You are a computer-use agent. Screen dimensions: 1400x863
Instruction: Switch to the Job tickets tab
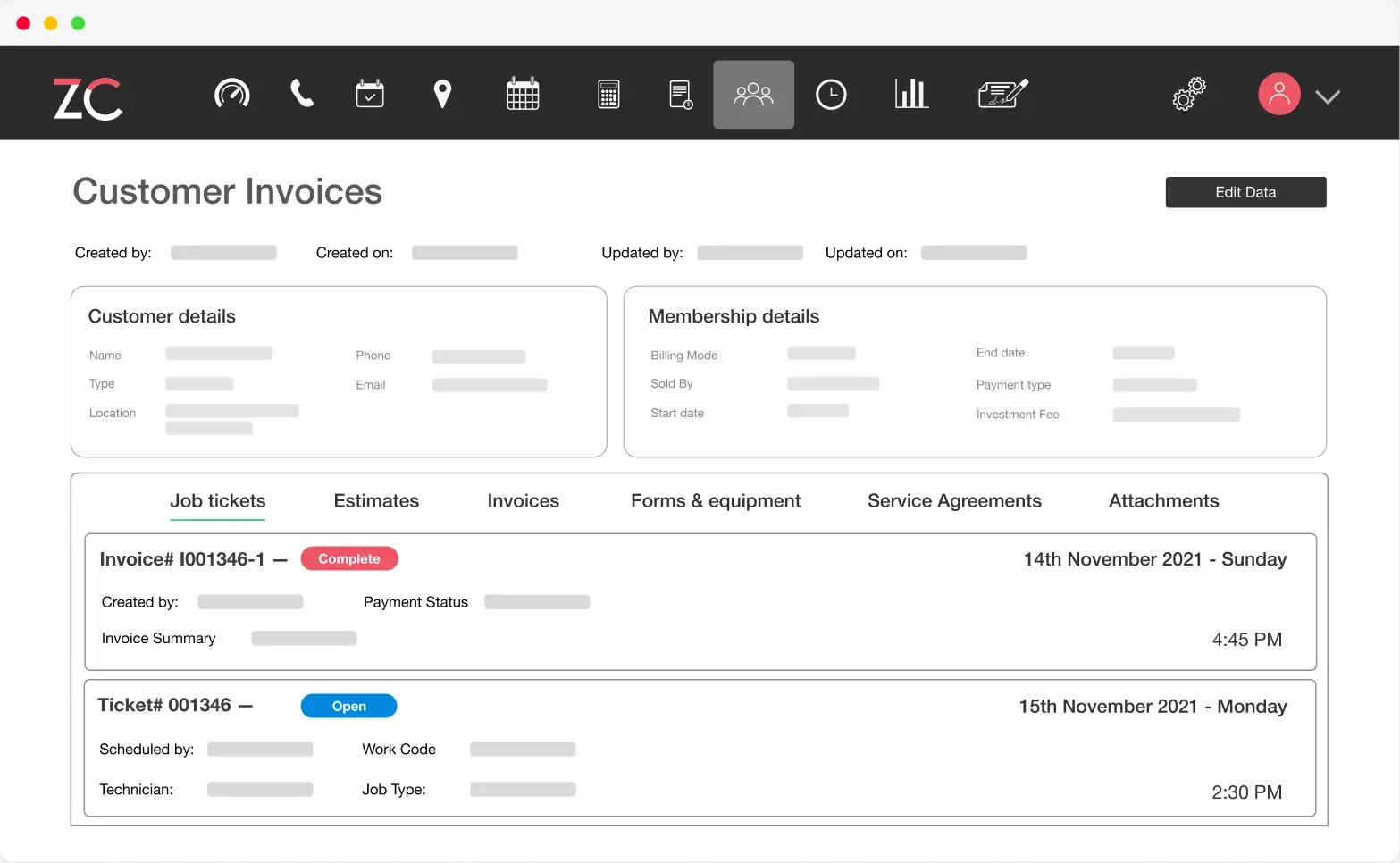pyautogui.click(x=218, y=501)
